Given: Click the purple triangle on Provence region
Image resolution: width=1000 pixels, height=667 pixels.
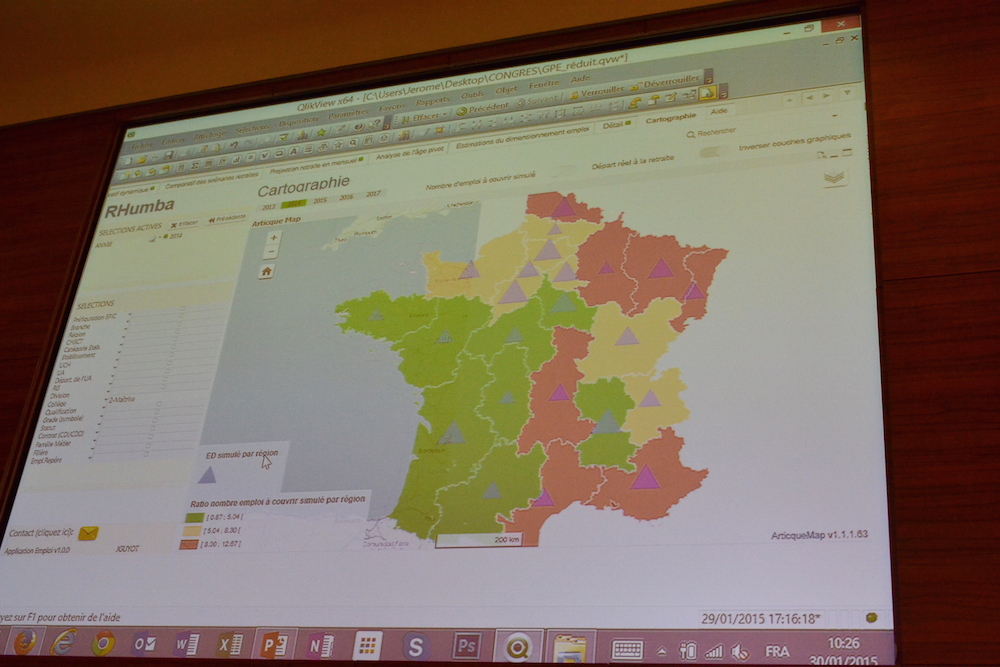Looking at the screenshot, I should point(645,478).
